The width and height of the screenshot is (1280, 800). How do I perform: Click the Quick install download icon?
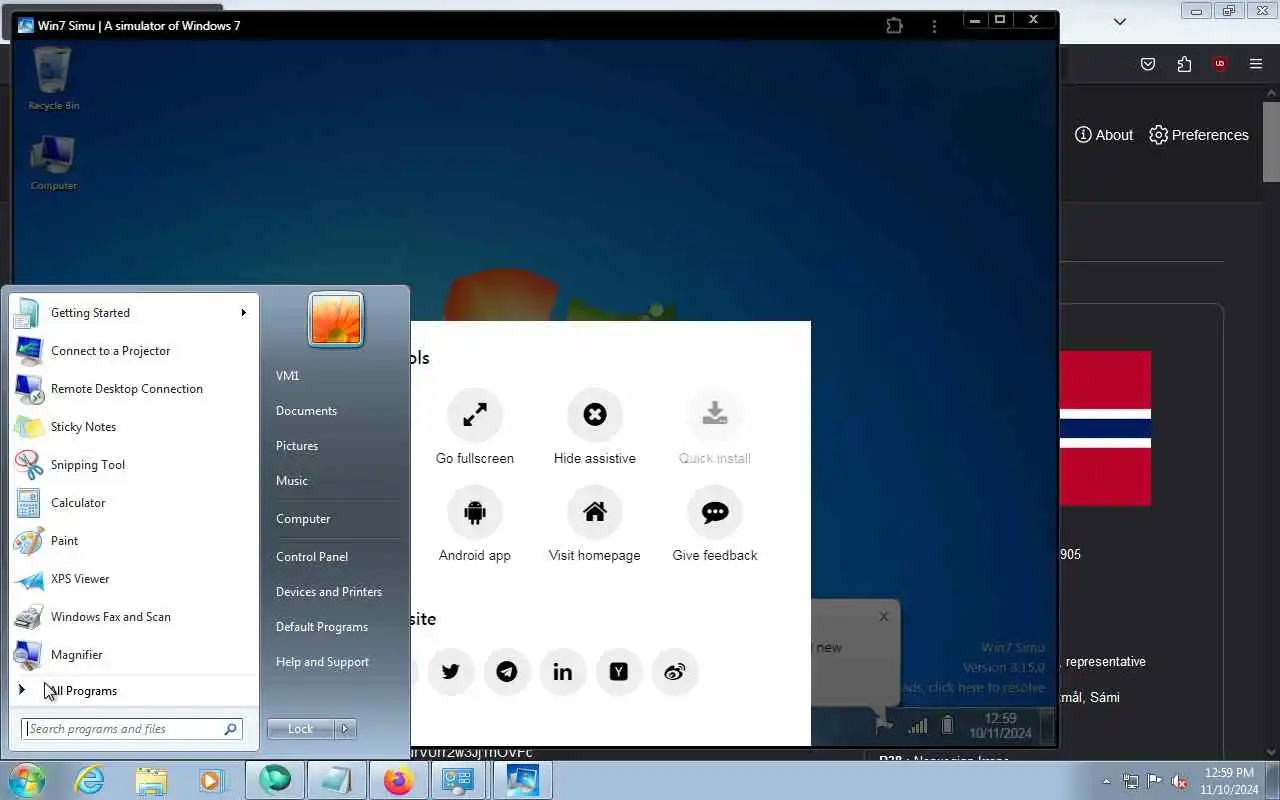coord(715,415)
